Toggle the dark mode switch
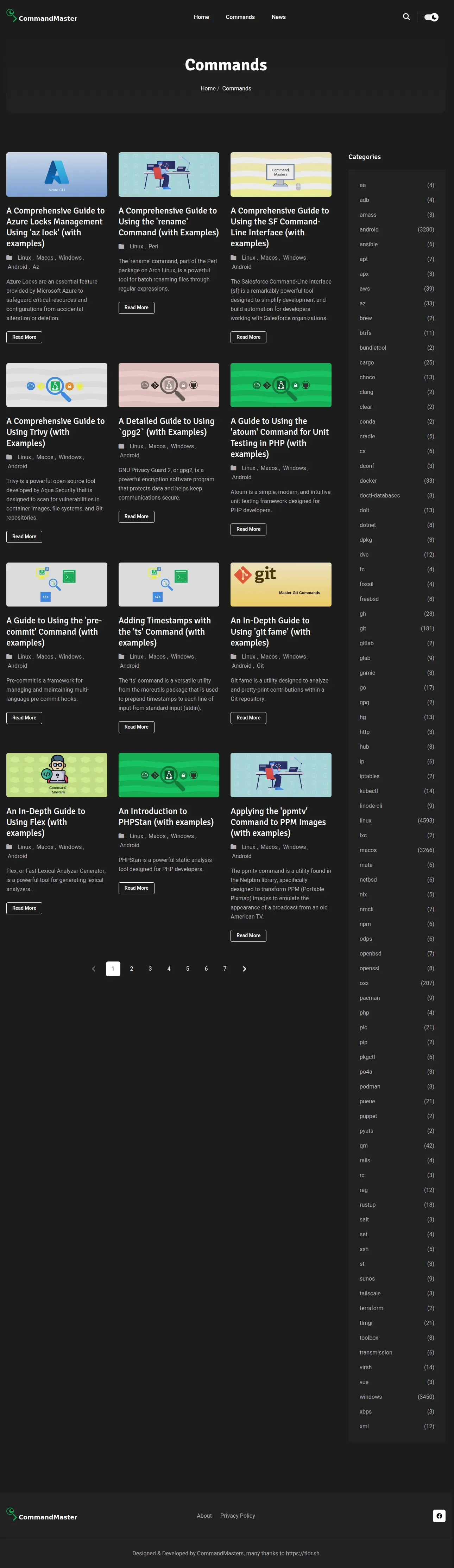 click(431, 17)
